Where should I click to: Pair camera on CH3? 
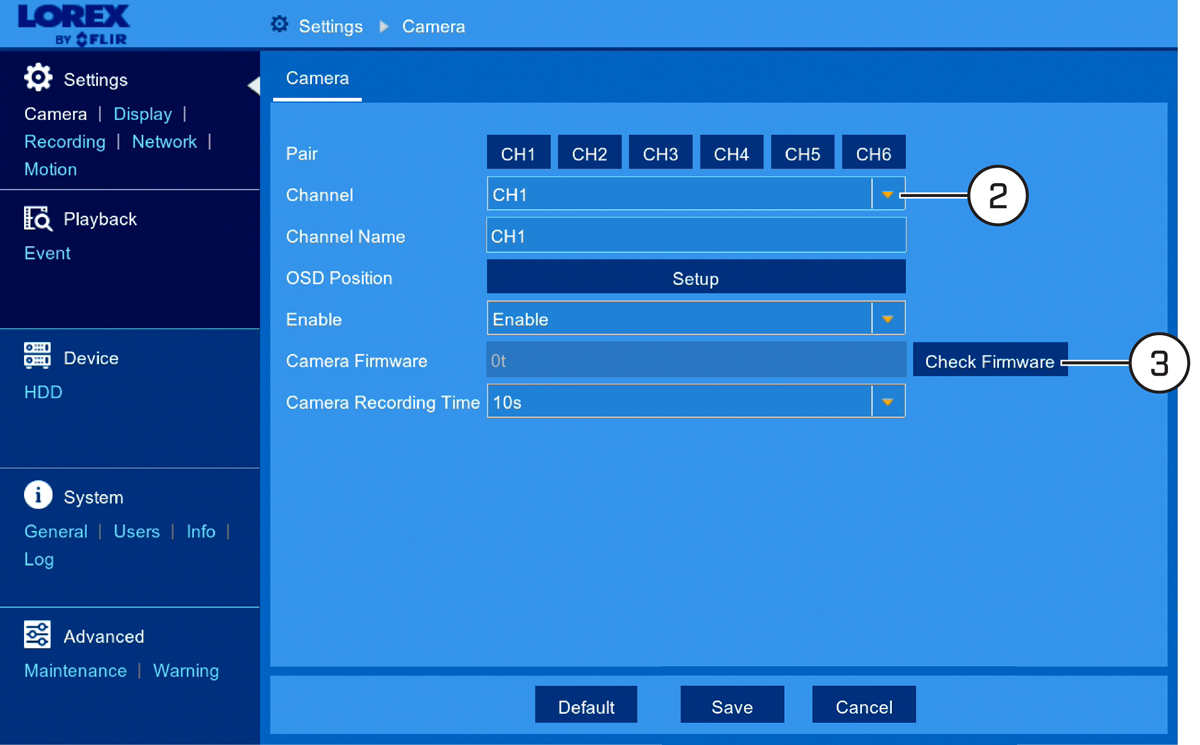tap(660, 153)
